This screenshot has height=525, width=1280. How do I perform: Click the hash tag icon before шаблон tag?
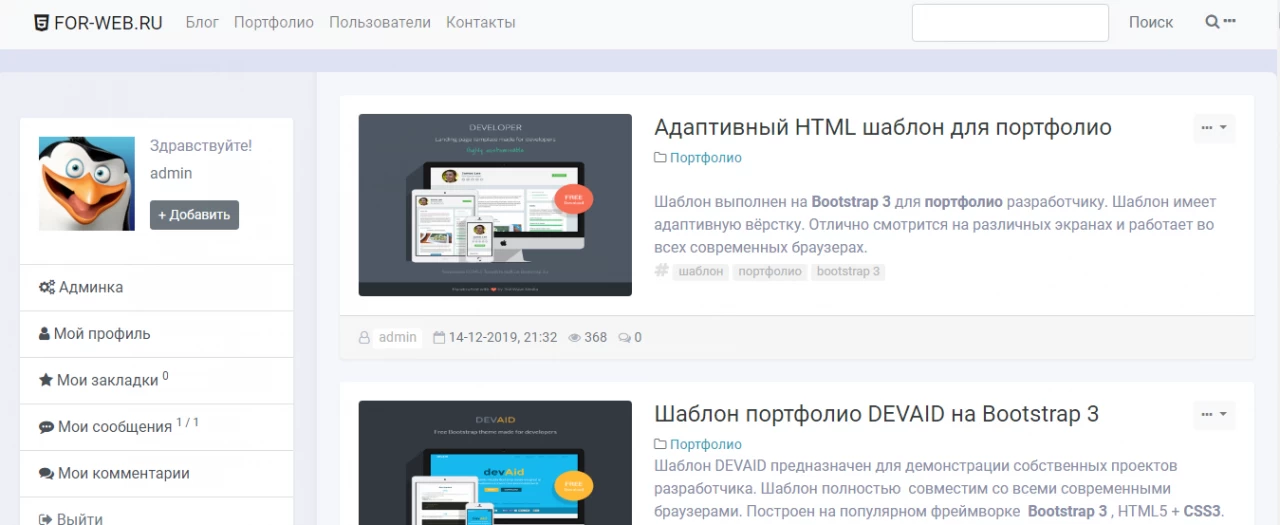661,271
